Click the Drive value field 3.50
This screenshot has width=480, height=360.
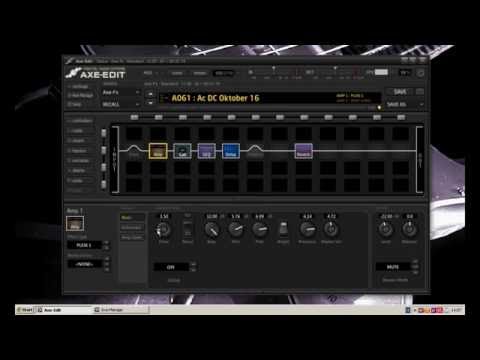tap(164, 216)
